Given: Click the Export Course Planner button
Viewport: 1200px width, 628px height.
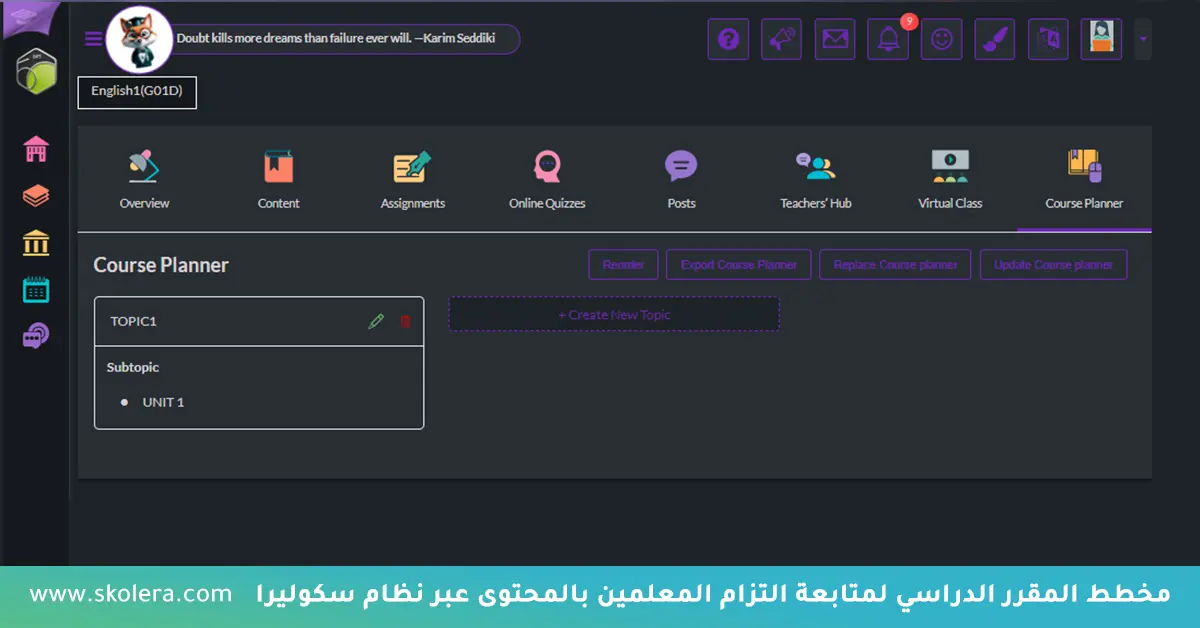Looking at the screenshot, I should (738, 264).
